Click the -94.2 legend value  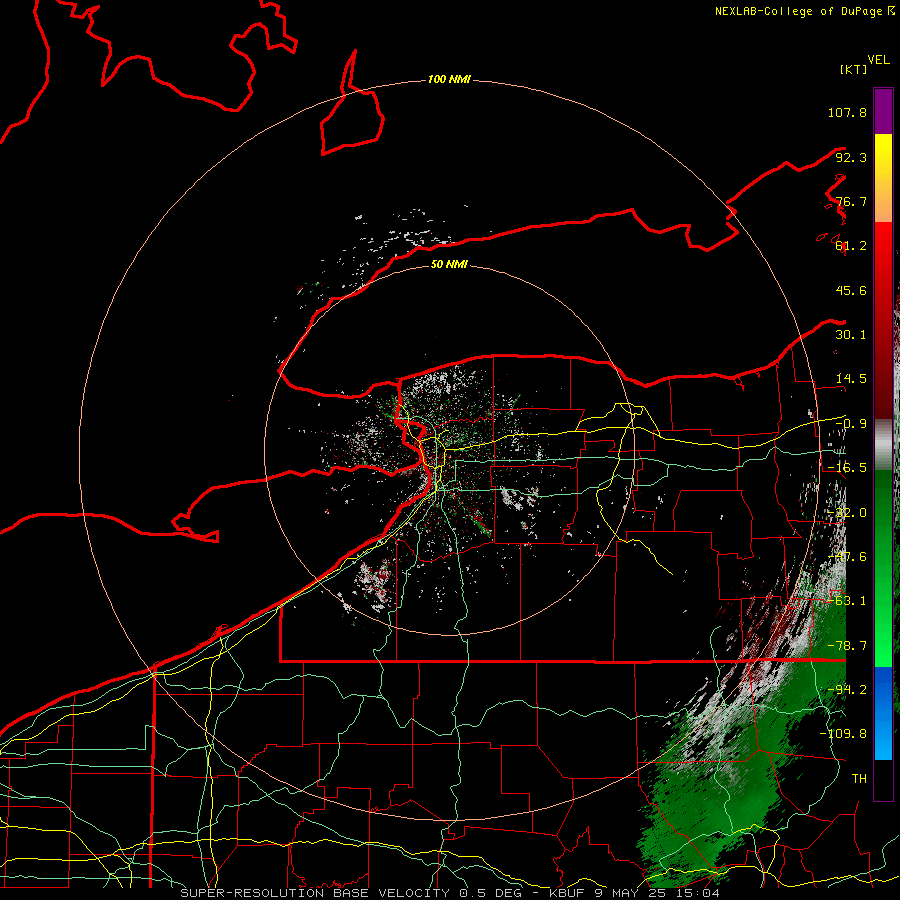click(847, 689)
